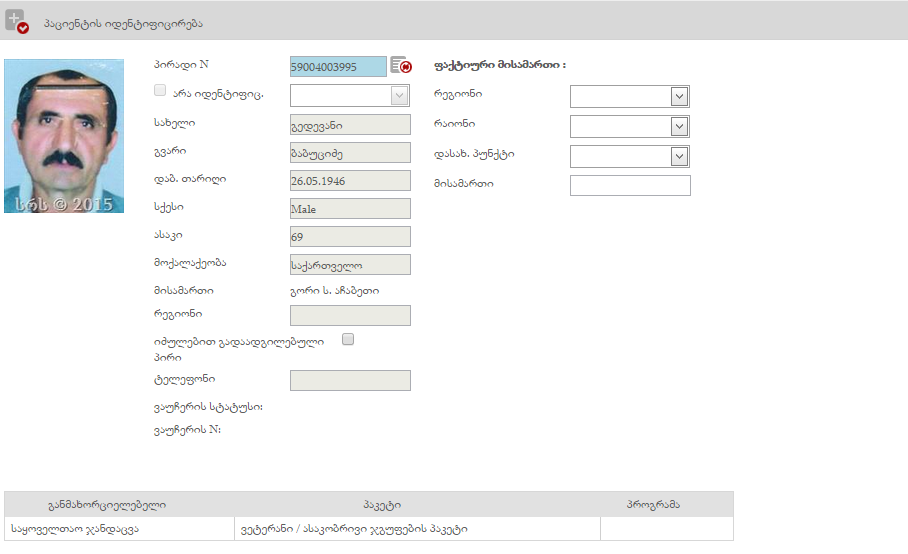Click the 'მისამართი' text field under actual address
The image size is (908, 554).
(630, 185)
